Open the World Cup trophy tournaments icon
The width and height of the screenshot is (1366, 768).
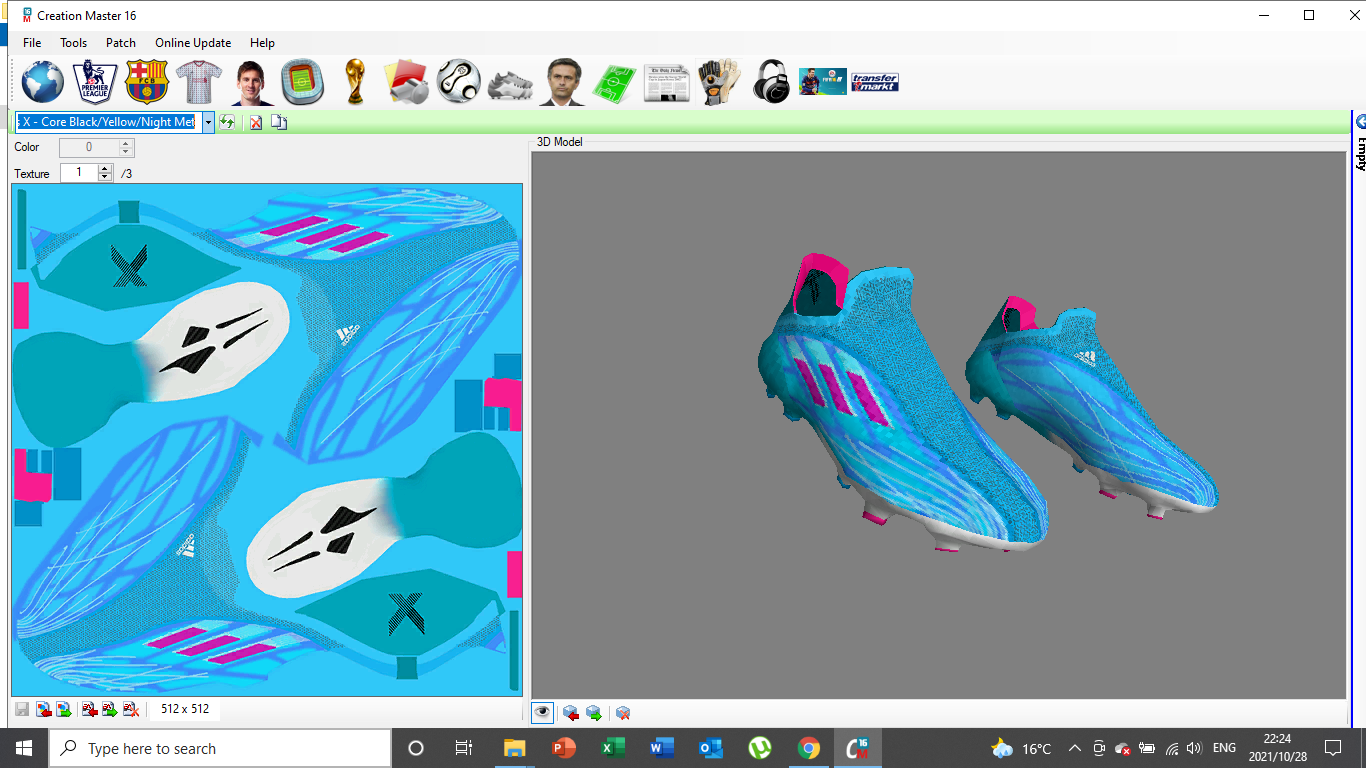point(354,82)
